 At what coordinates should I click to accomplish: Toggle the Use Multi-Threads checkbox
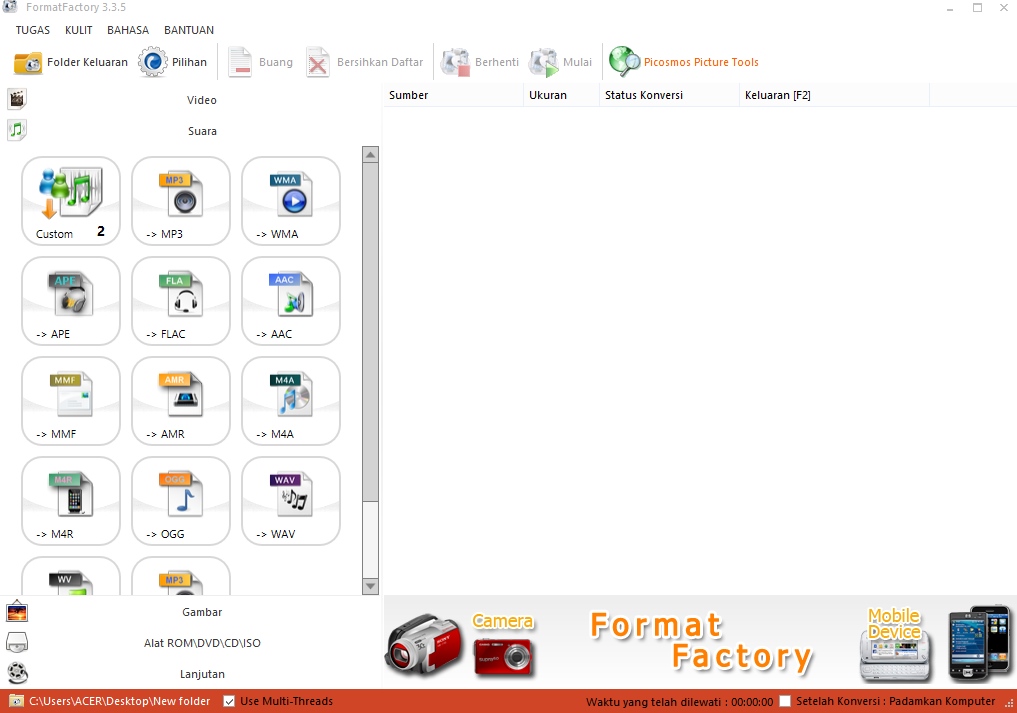[229, 701]
